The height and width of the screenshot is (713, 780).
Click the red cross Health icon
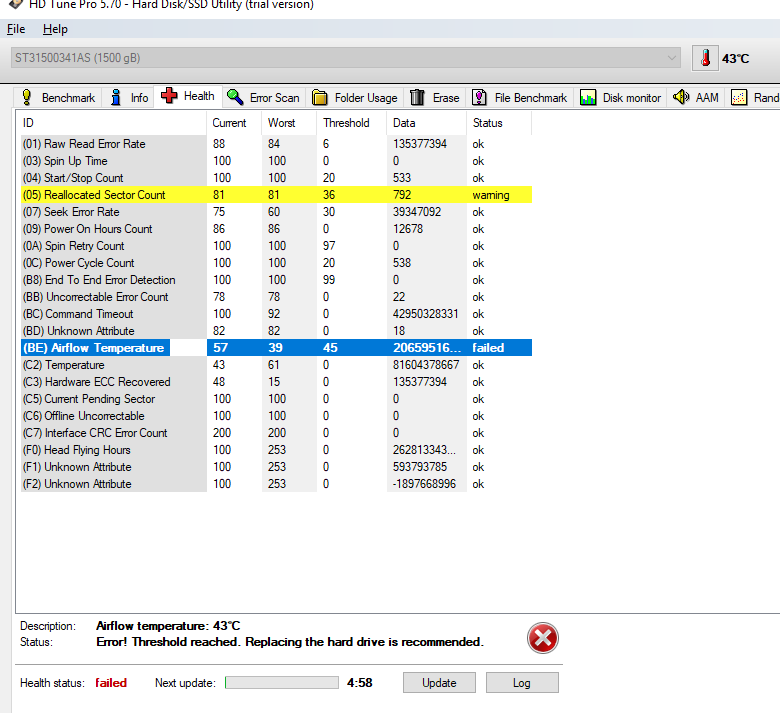[169, 95]
